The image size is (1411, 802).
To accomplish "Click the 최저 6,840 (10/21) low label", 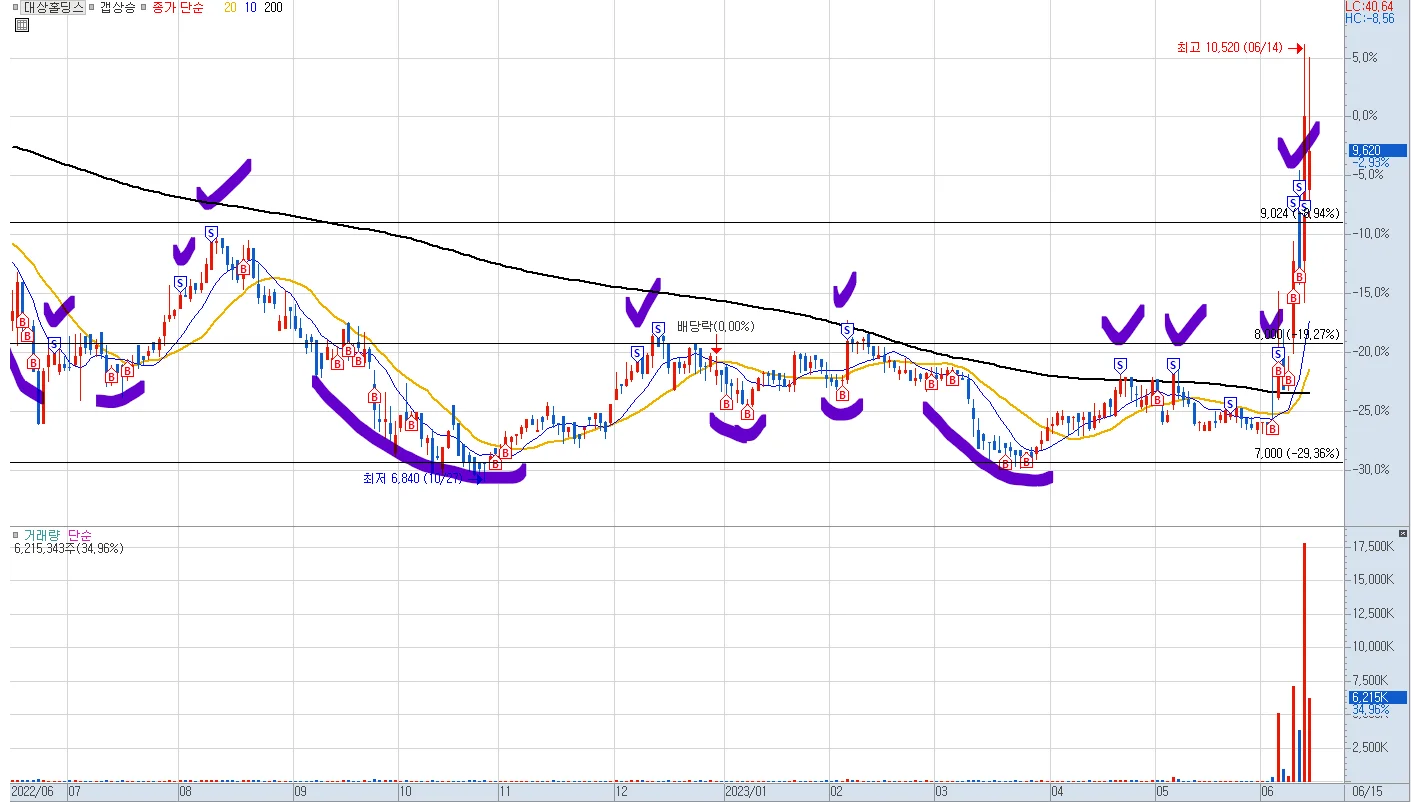I will (x=413, y=478).
